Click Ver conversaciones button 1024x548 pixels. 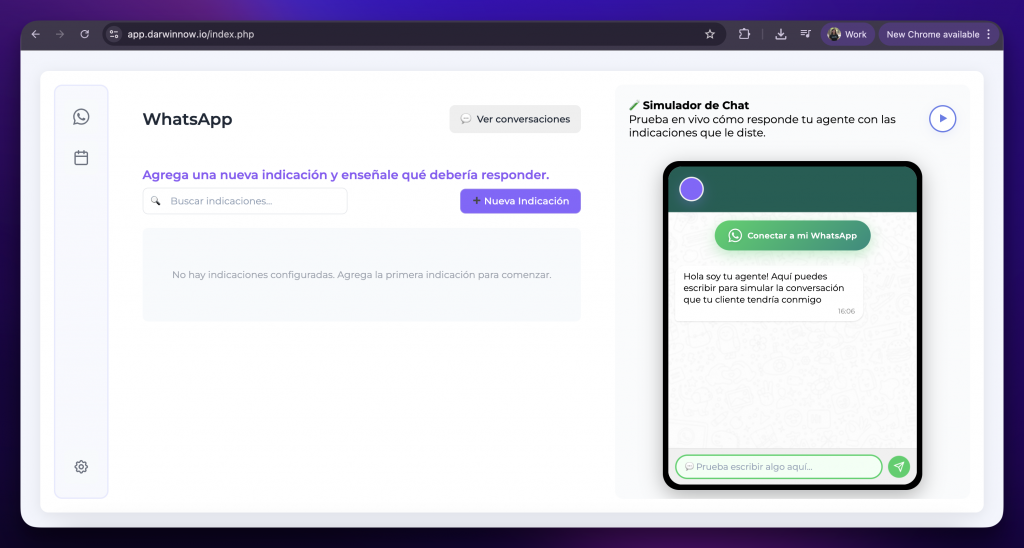[515, 119]
